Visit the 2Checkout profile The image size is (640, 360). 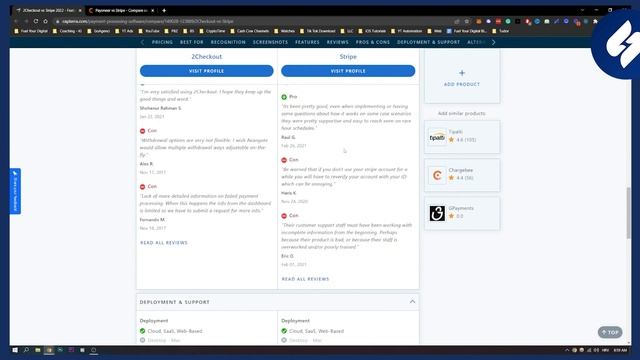(207, 71)
